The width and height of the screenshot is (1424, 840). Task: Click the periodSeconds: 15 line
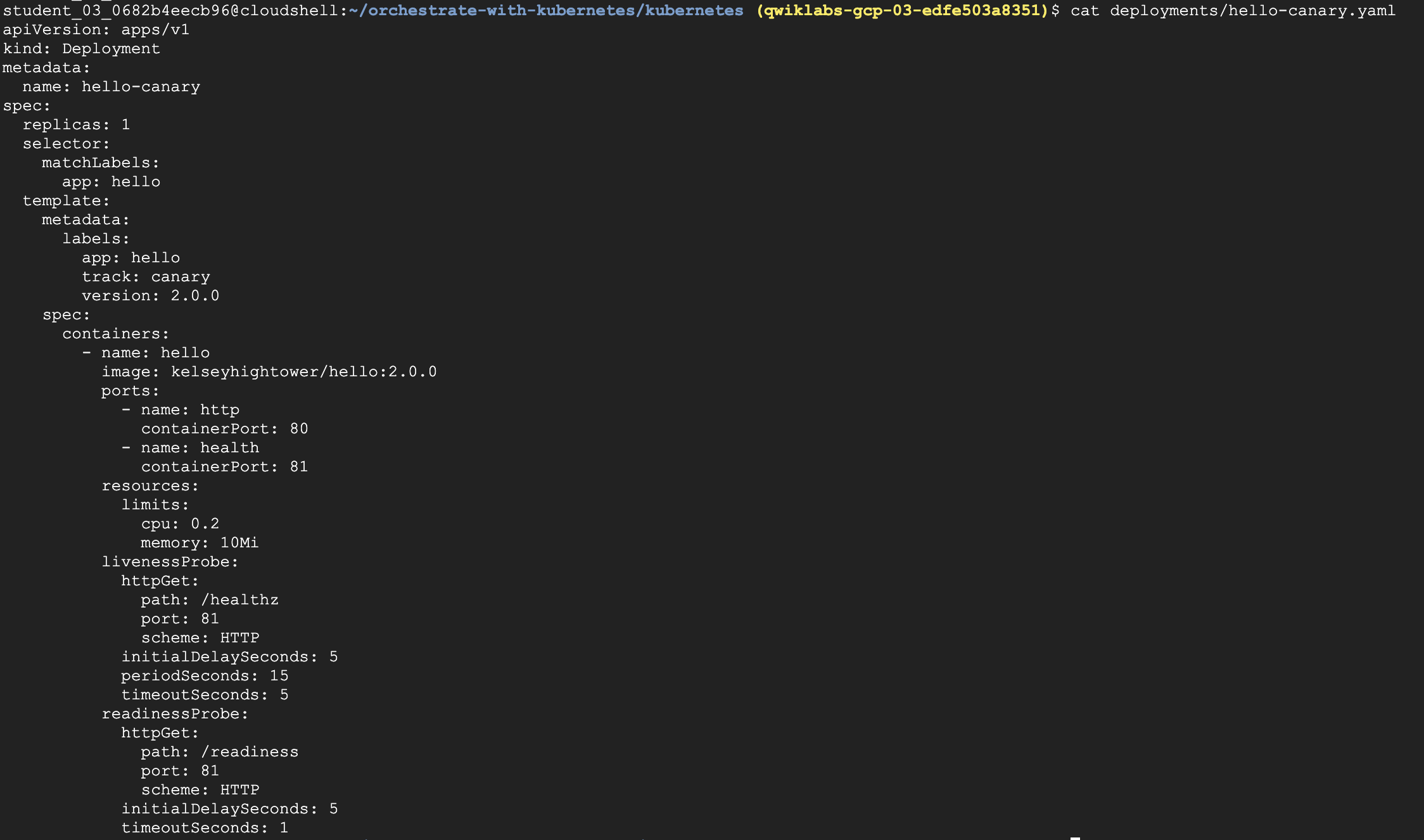click(205, 676)
